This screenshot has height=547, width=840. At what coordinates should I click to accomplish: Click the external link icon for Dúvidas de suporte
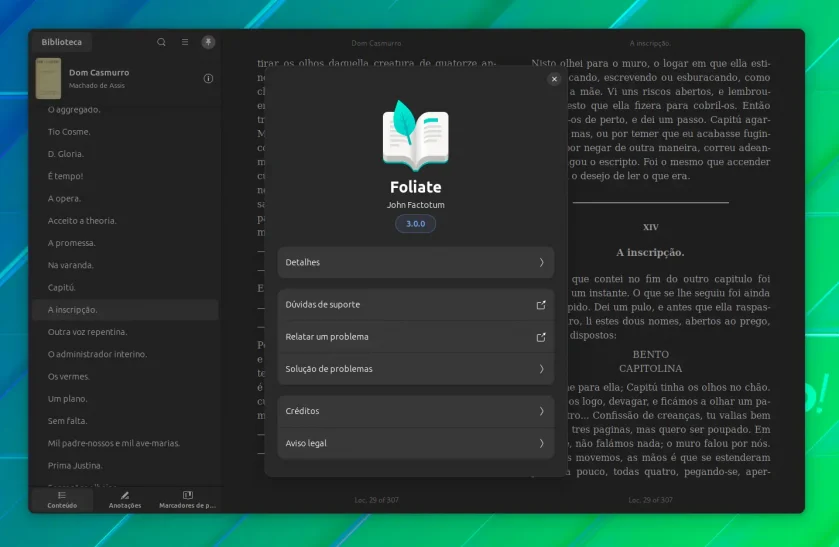[541, 305]
